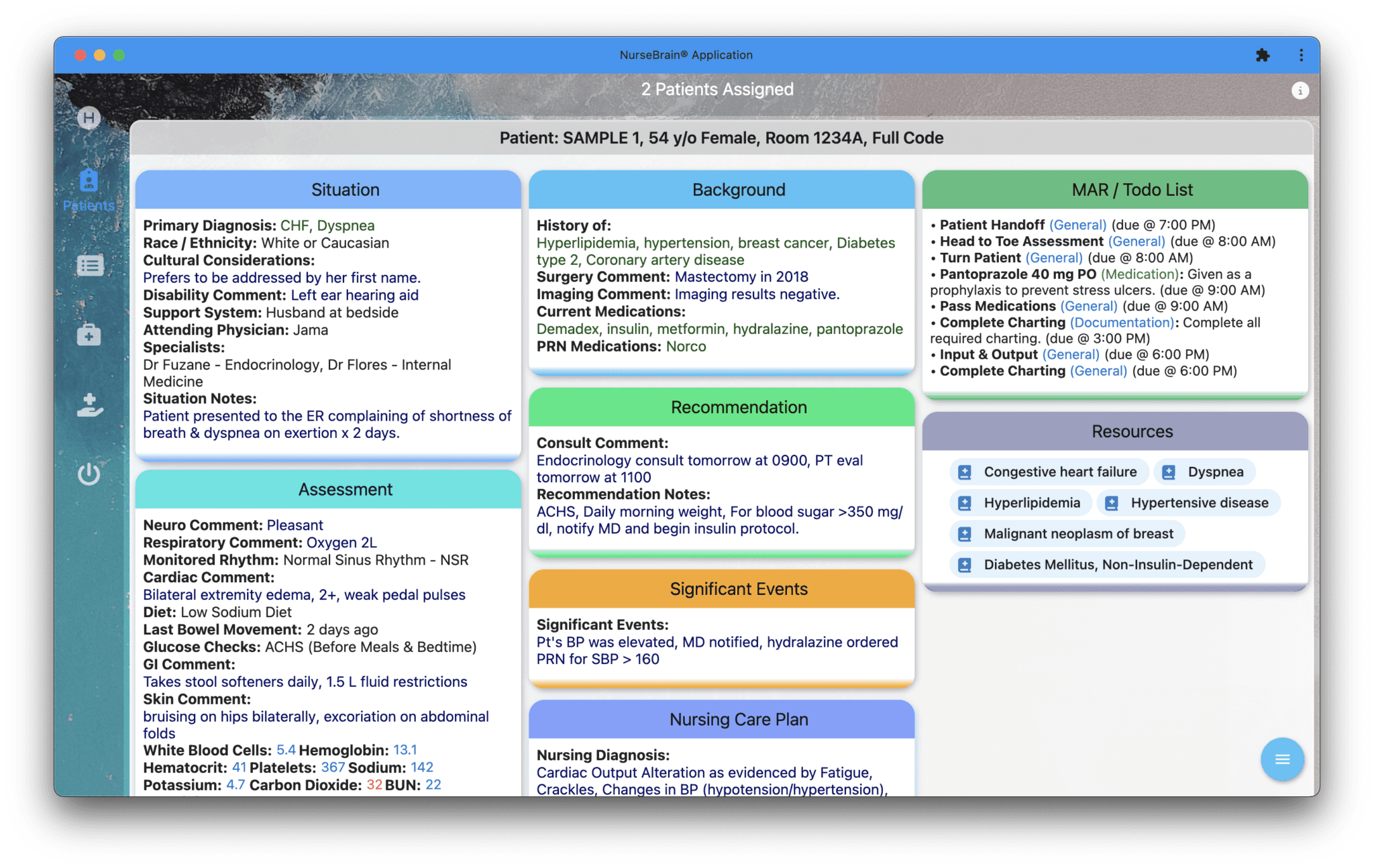Viewport: 1374px width, 868px height.
Task: Select the Turn Patient todo item
Action: point(1062,258)
